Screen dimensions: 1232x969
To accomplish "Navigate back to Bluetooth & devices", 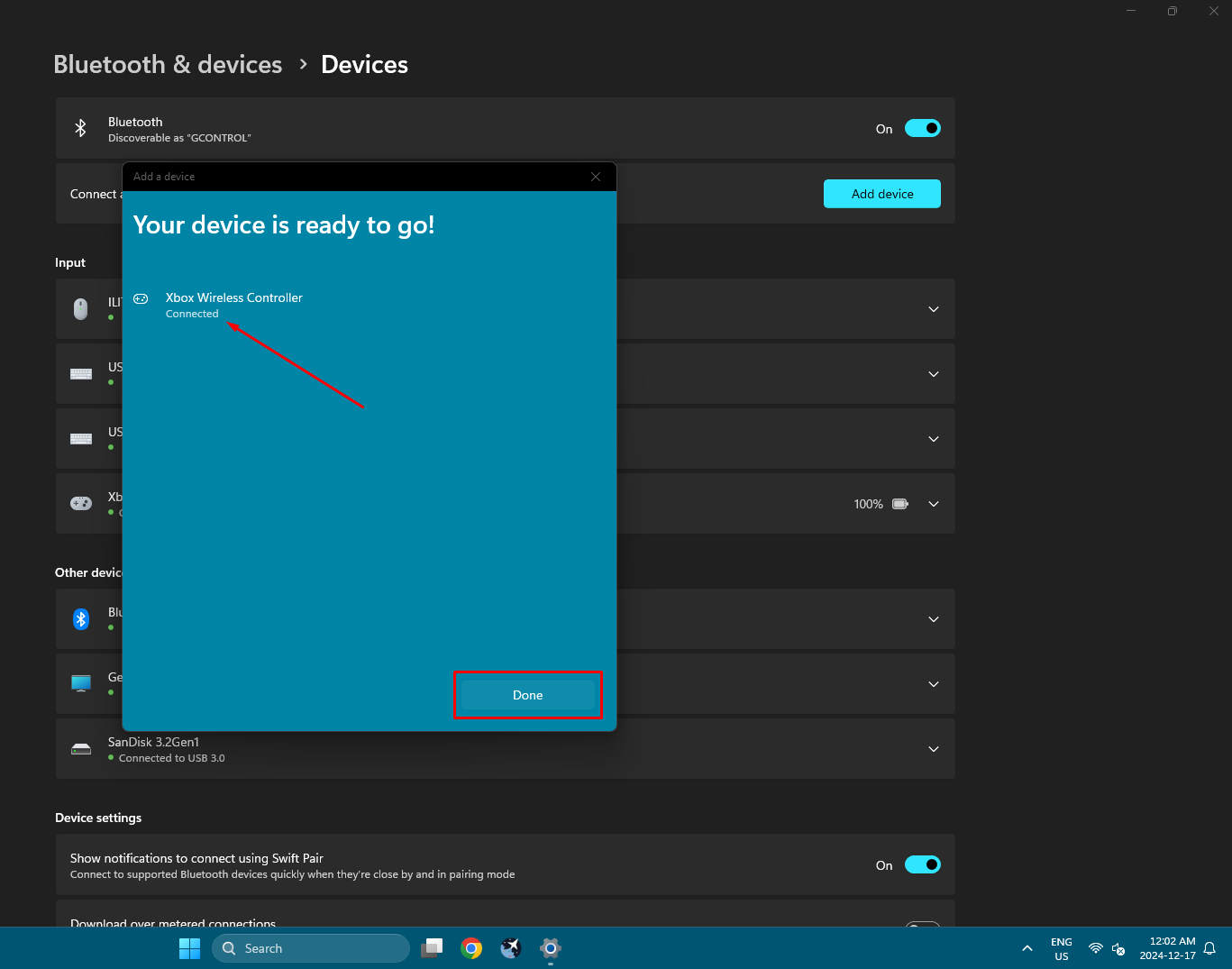I will pos(167,64).
